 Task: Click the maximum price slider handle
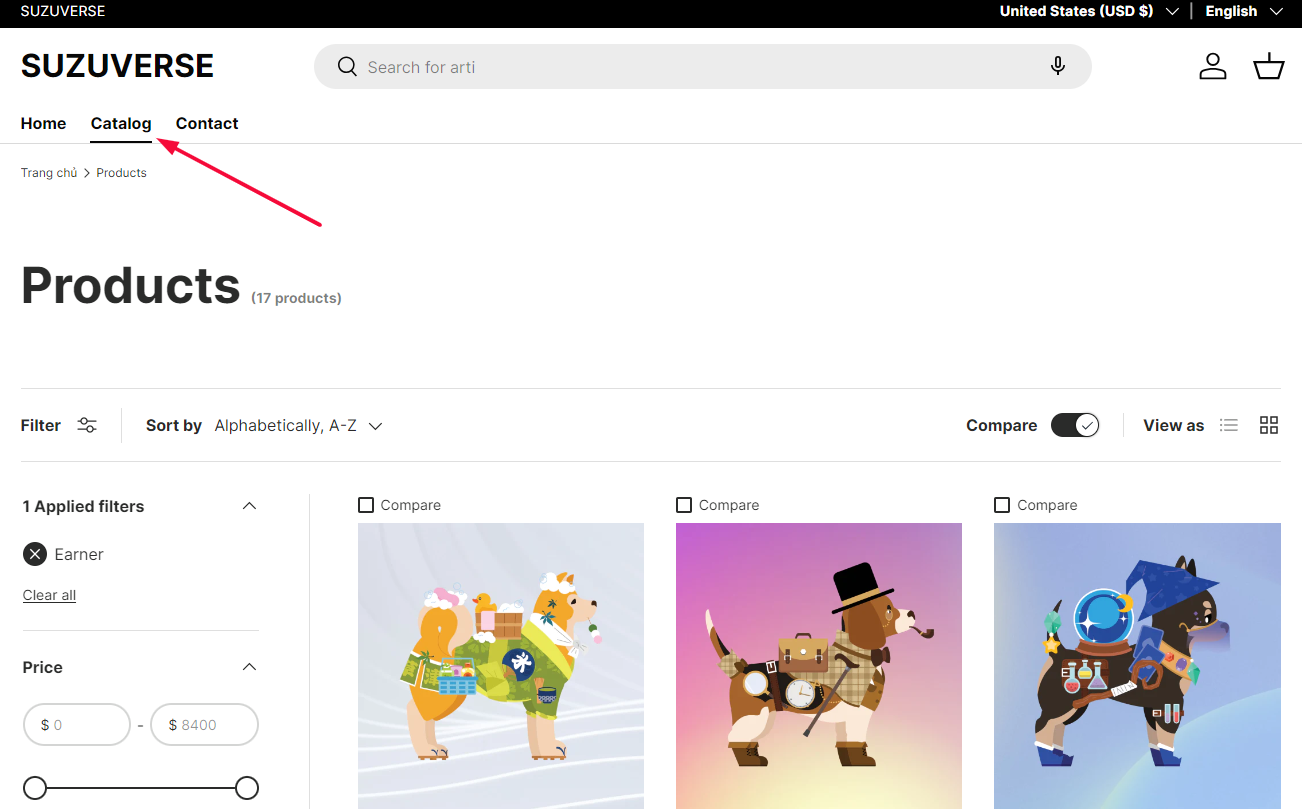pos(247,788)
